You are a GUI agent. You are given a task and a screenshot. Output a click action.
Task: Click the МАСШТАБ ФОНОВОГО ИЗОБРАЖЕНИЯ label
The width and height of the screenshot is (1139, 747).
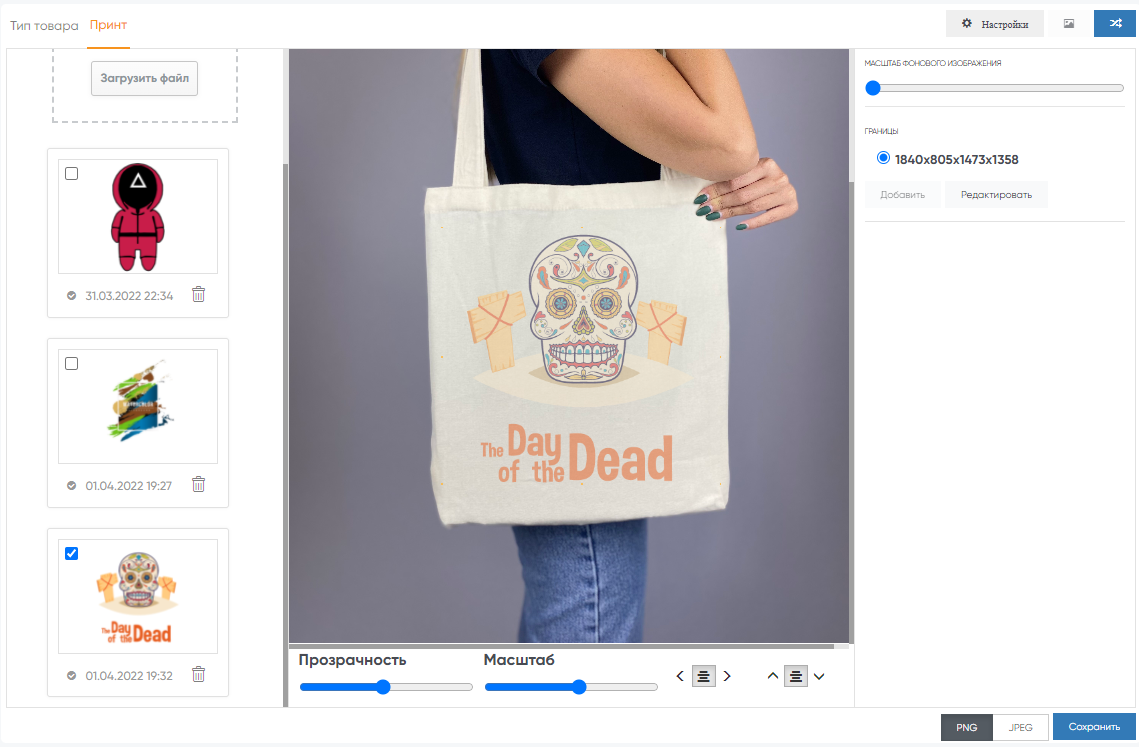point(933,63)
